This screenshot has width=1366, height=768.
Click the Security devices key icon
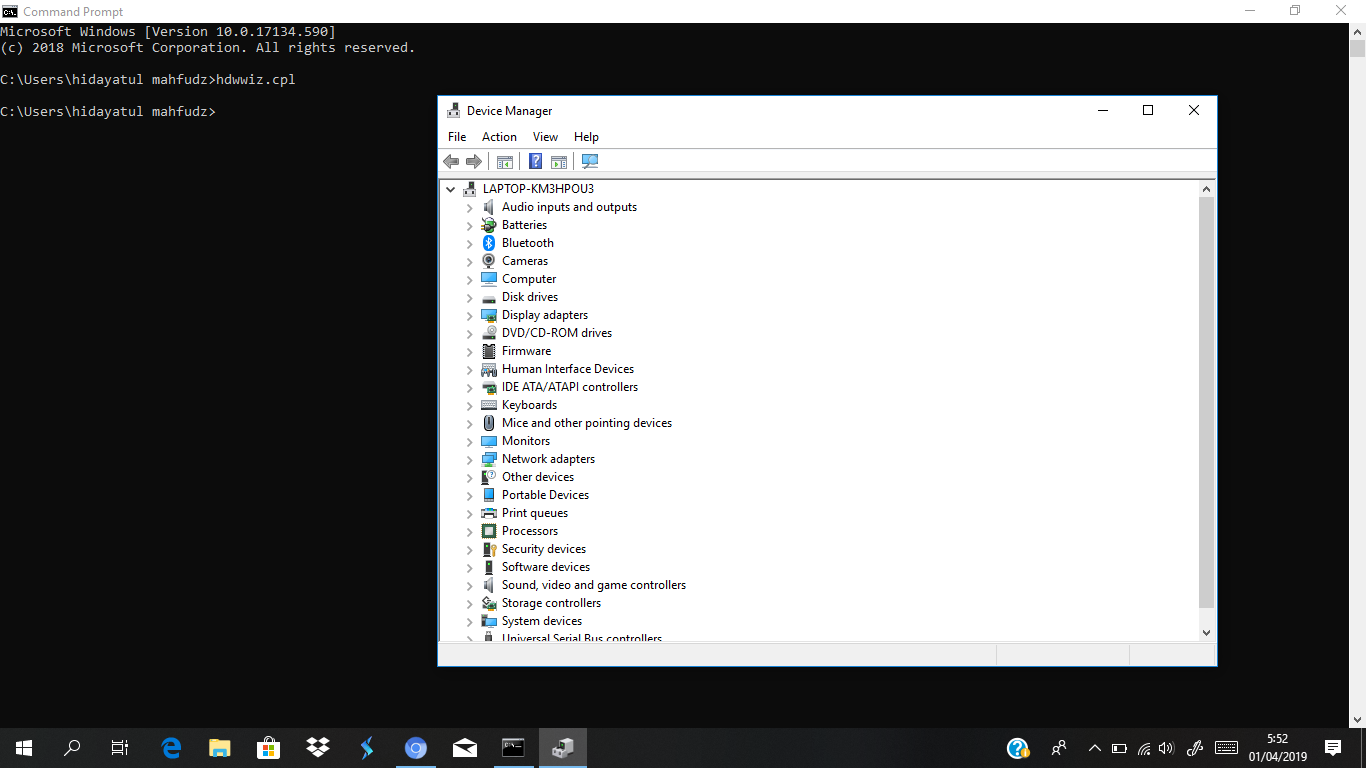click(x=489, y=549)
